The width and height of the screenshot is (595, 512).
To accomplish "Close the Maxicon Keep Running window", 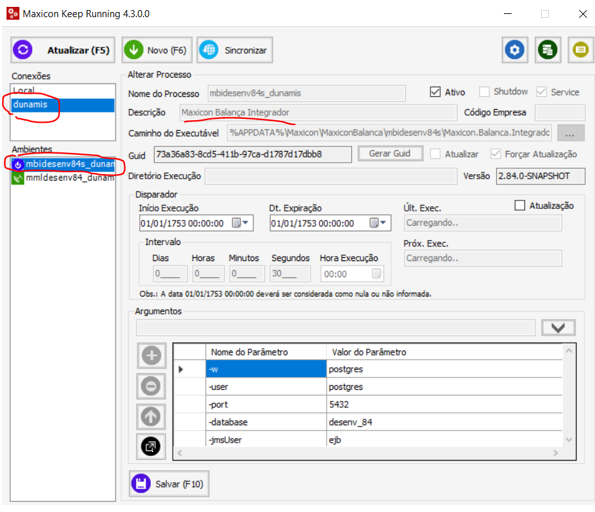I will point(583,14).
